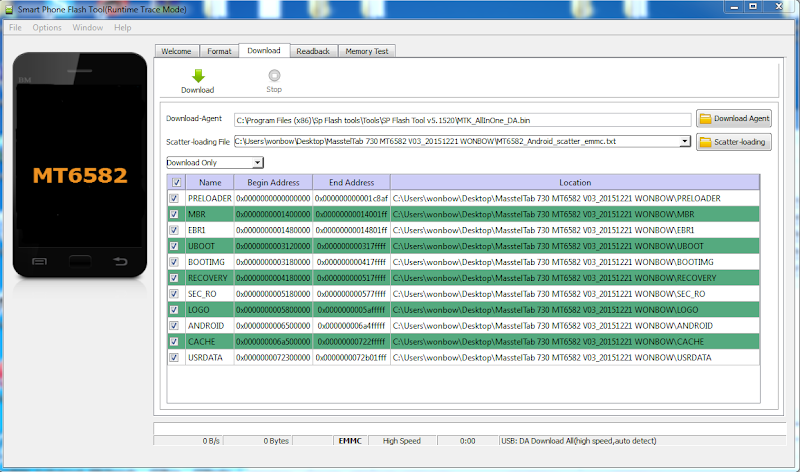The width and height of the screenshot is (800, 472).
Task: Click begin address 0x0000000001400000
Action: 273,214
